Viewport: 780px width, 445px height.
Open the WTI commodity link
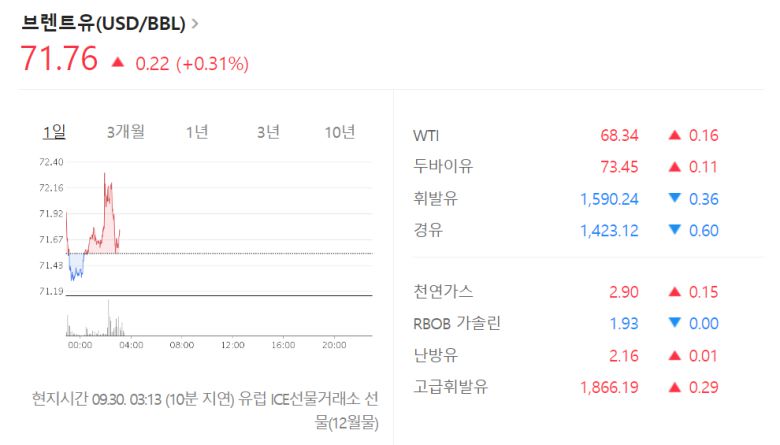pos(426,136)
